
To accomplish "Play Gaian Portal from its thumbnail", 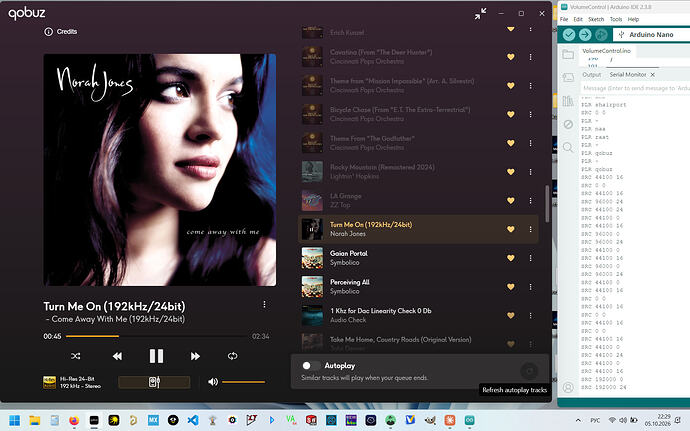I will point(312,258).
